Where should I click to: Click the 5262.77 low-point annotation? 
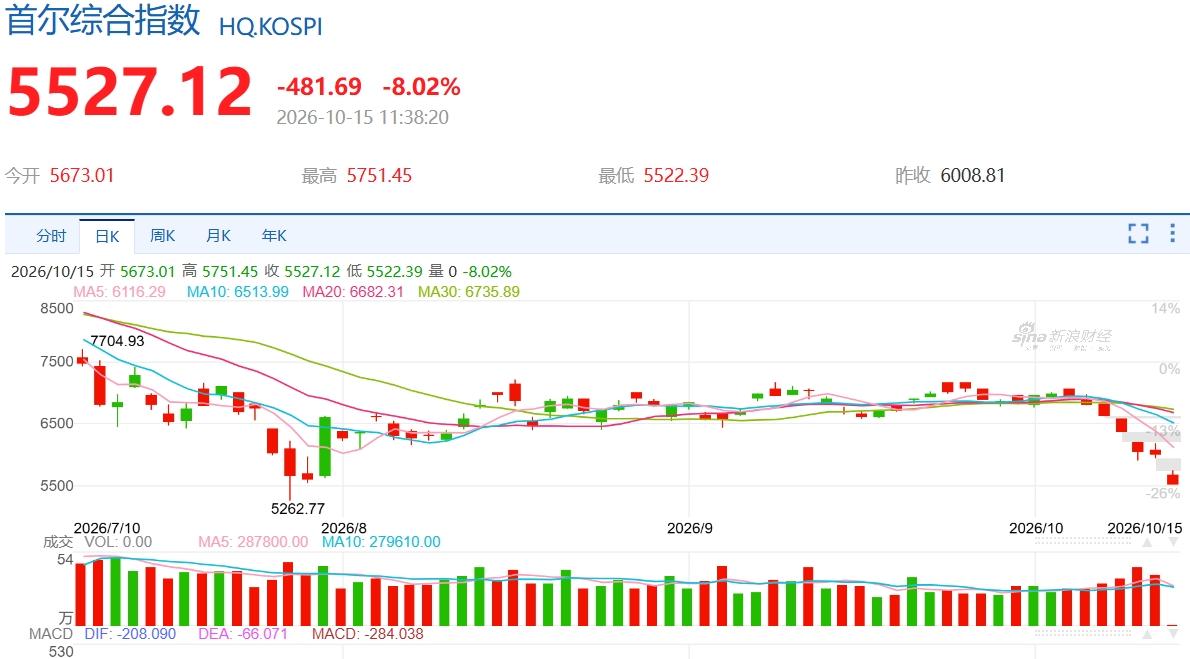[x=298, y=509]
